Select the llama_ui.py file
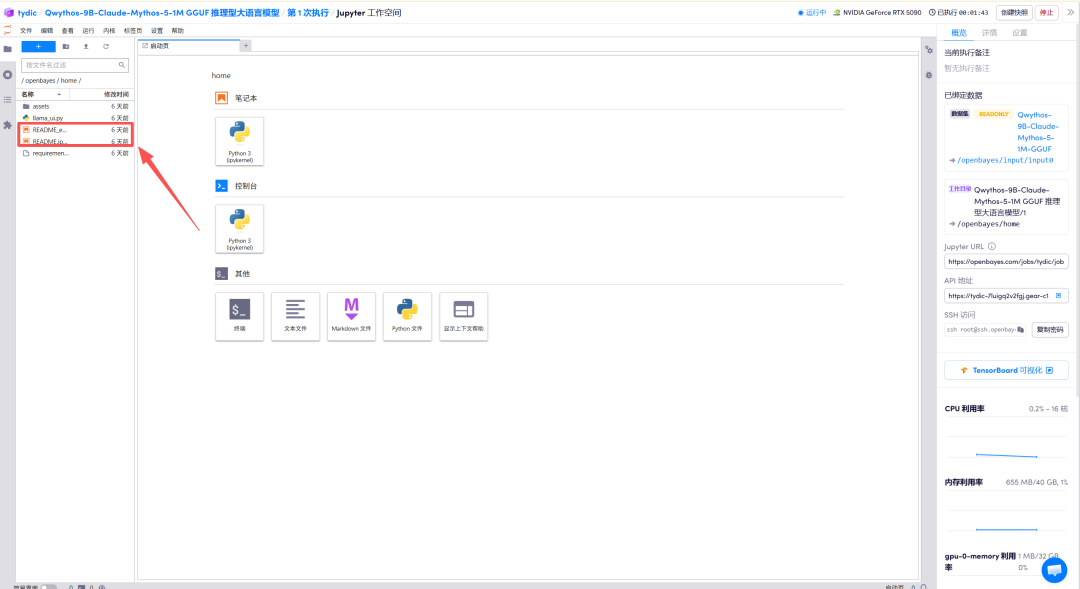This screenshot has width=1080, height=589. pos(75,118)
